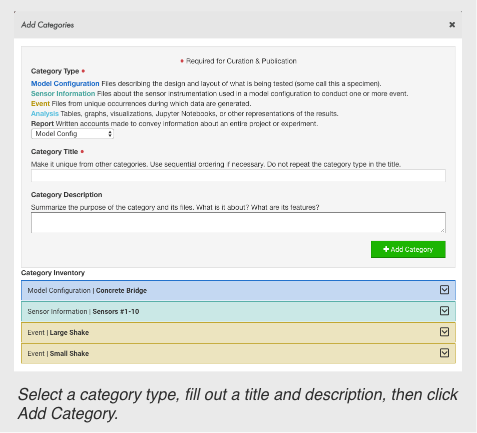The height and width of the screenshot is (433, 477).
Task: Click the resize handle of description box
Action: pos(442,230)
